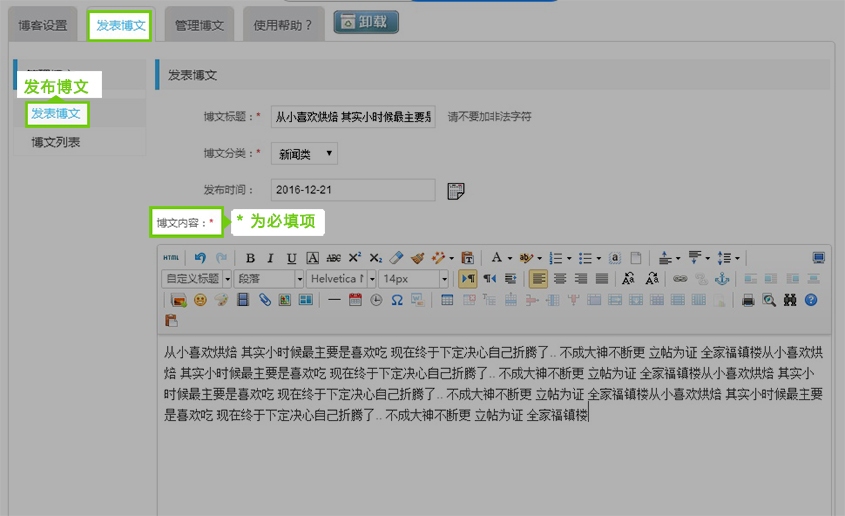Toggle bold formatting in the editor
845x516 pixels.
point(251,258)
